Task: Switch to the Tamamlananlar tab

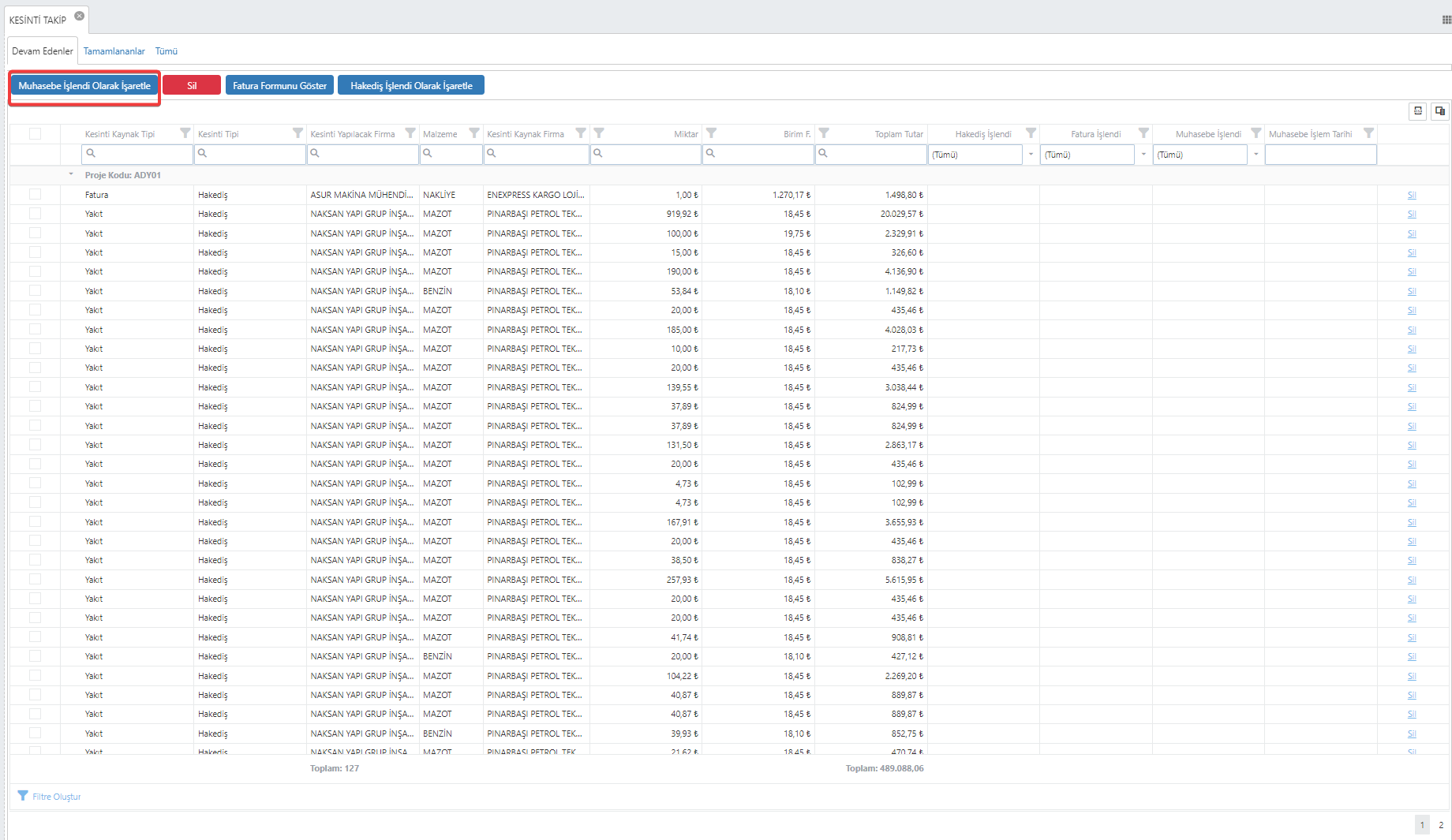Action: [114, 51]
